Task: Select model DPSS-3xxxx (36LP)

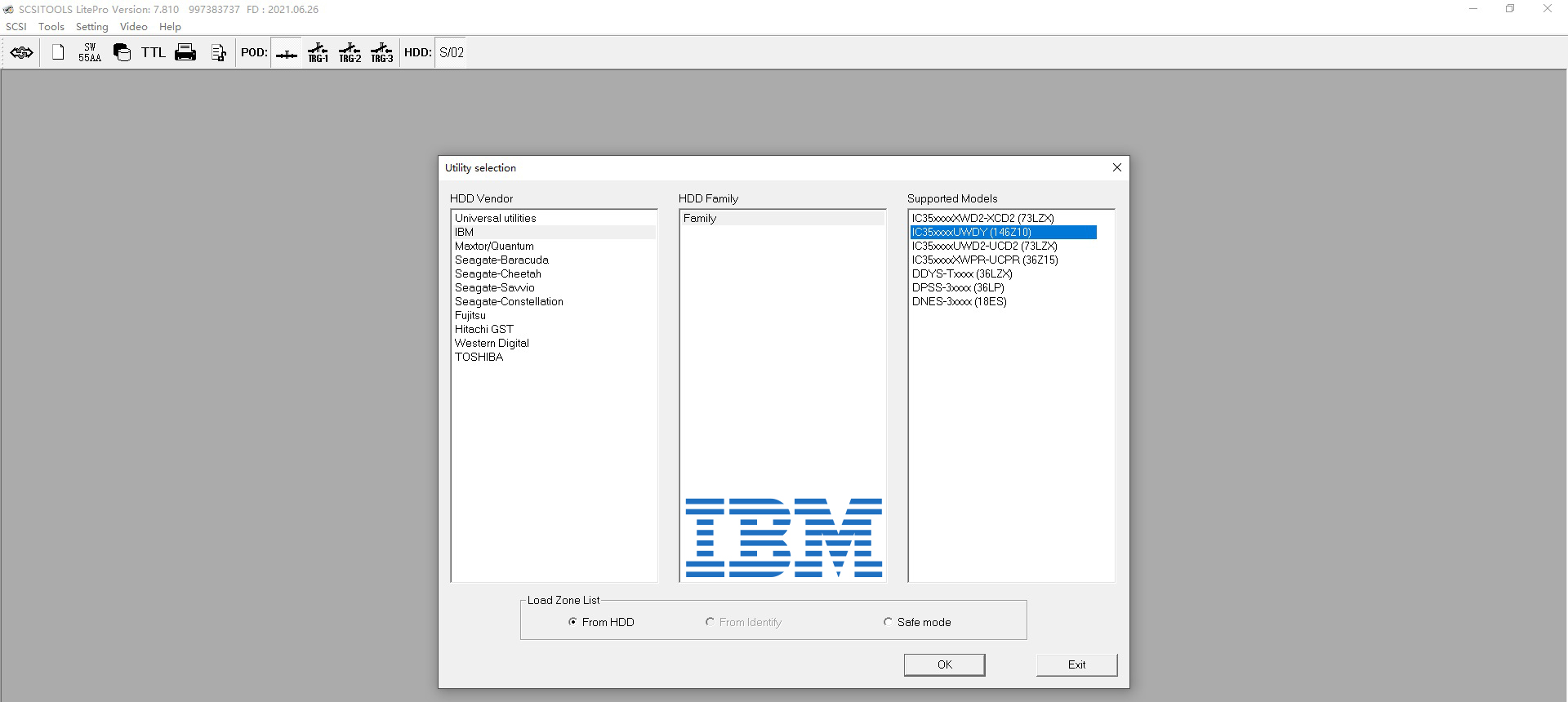Action: click(1004, 287)
